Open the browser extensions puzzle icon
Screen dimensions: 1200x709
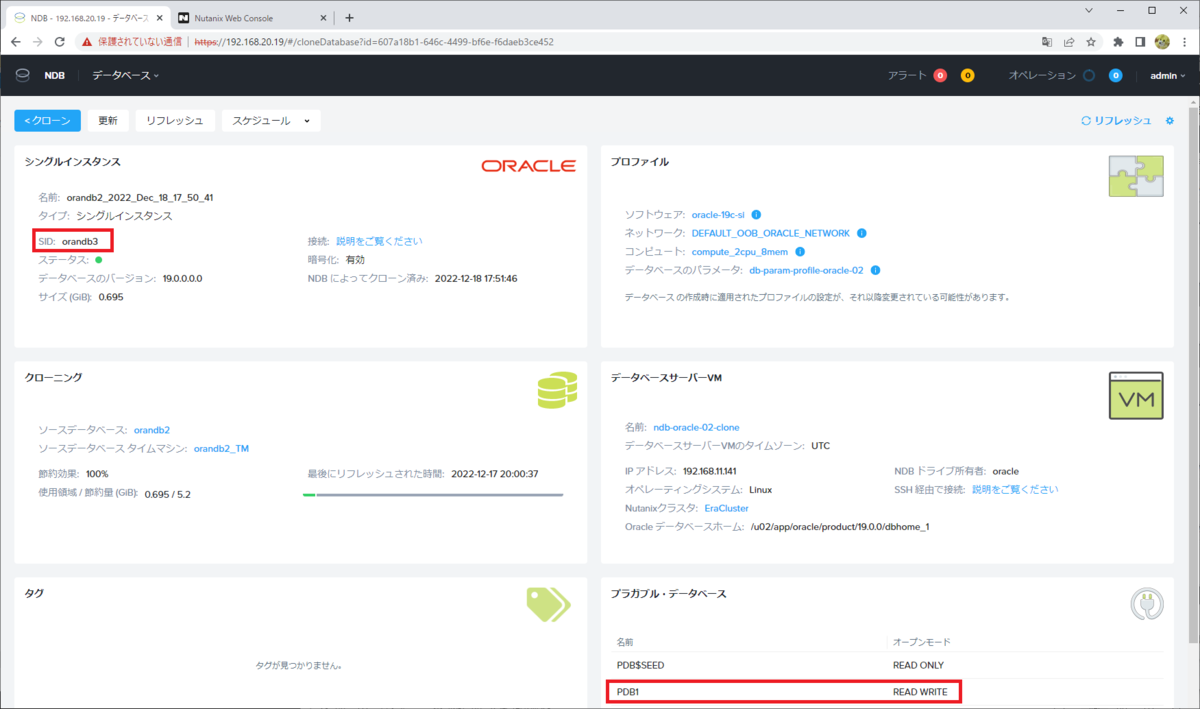[x=1118, y=42]
